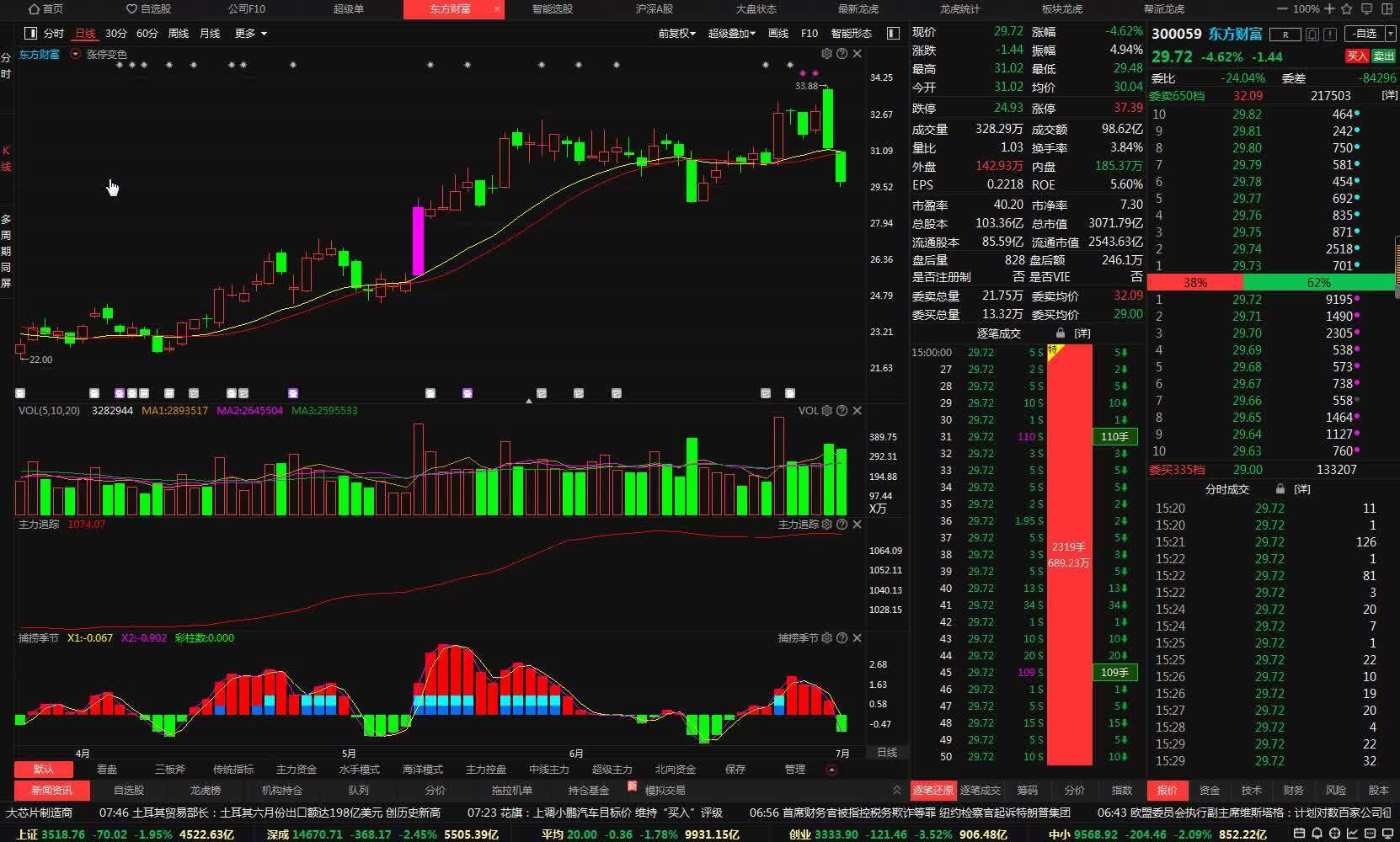
Task: Click the 画线 drawing tool button
Action: coord(778,34)
